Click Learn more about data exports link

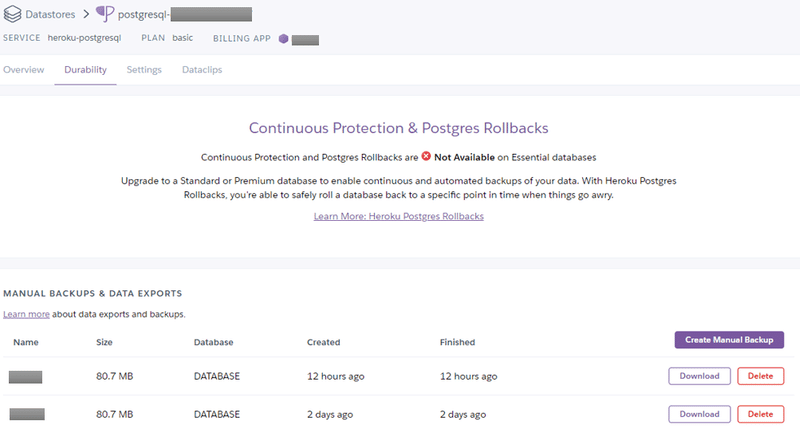tap(26, 314)
